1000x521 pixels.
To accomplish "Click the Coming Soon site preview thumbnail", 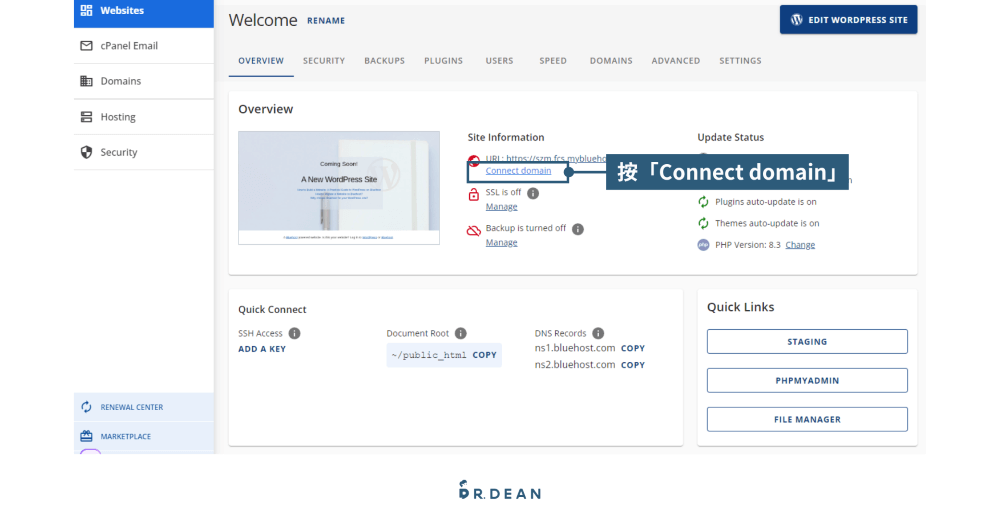I will pos(339,187).
